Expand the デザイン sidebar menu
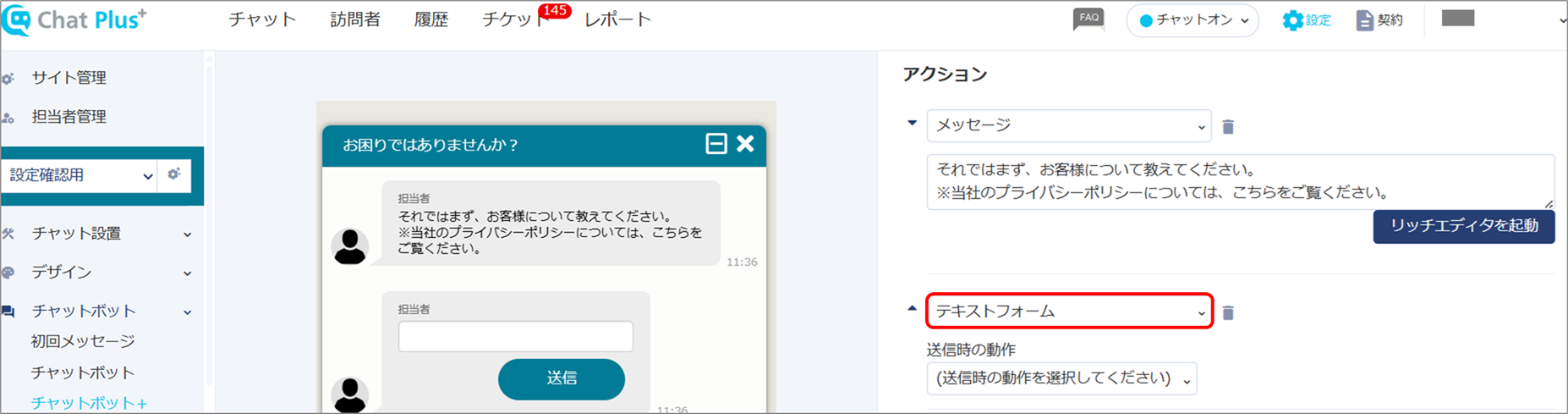The height and width of the screenshot is (414, 1568). pos(188,273)
